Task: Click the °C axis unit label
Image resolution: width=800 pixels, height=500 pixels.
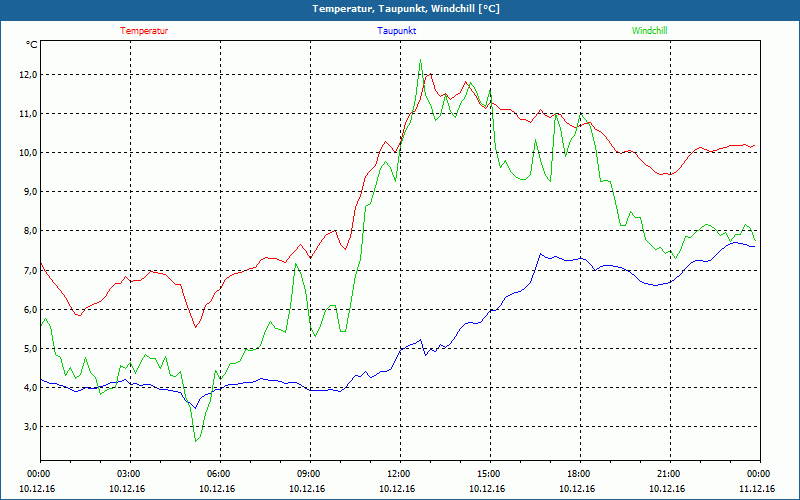Action: (x=32, y=45)
